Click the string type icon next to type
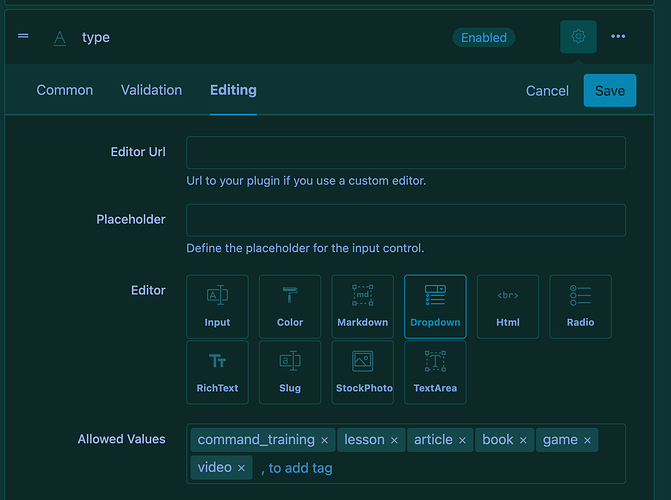 (60, 38)
